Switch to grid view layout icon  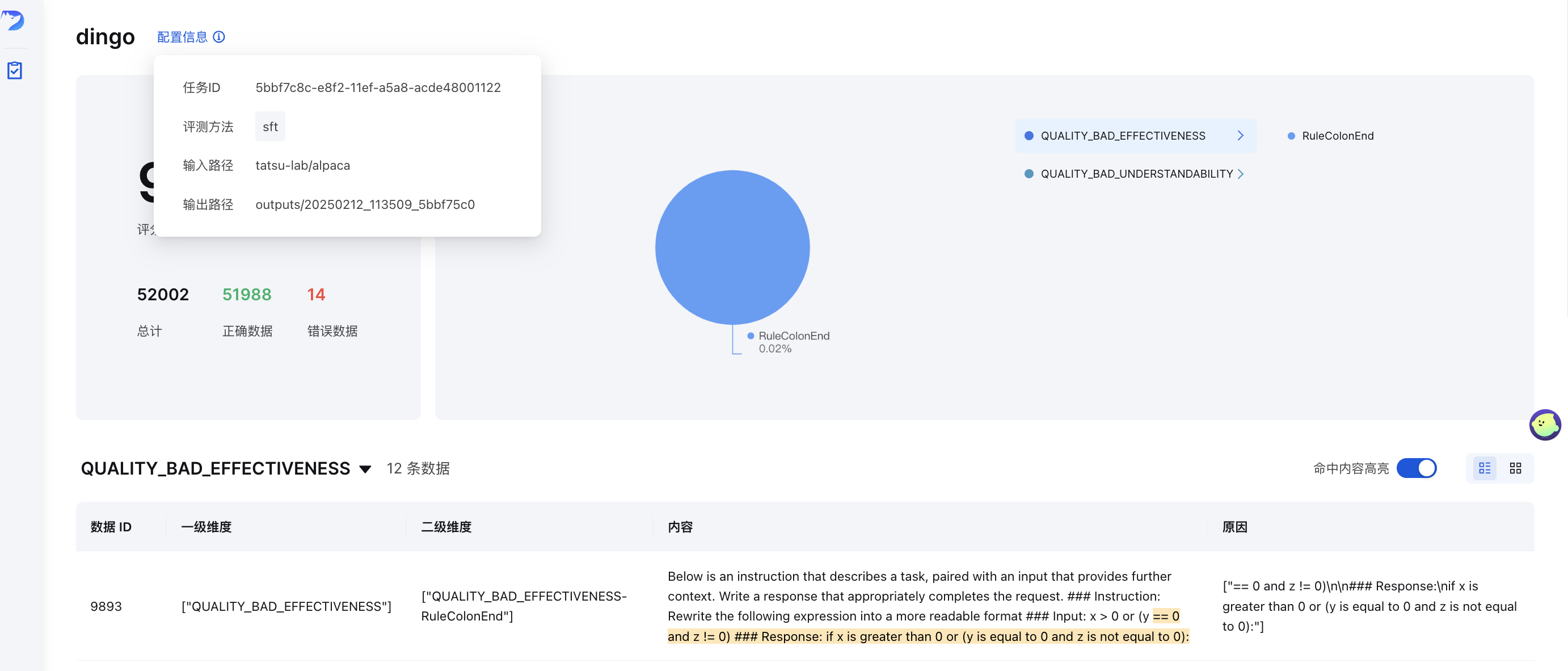(x=1515, y=468)
